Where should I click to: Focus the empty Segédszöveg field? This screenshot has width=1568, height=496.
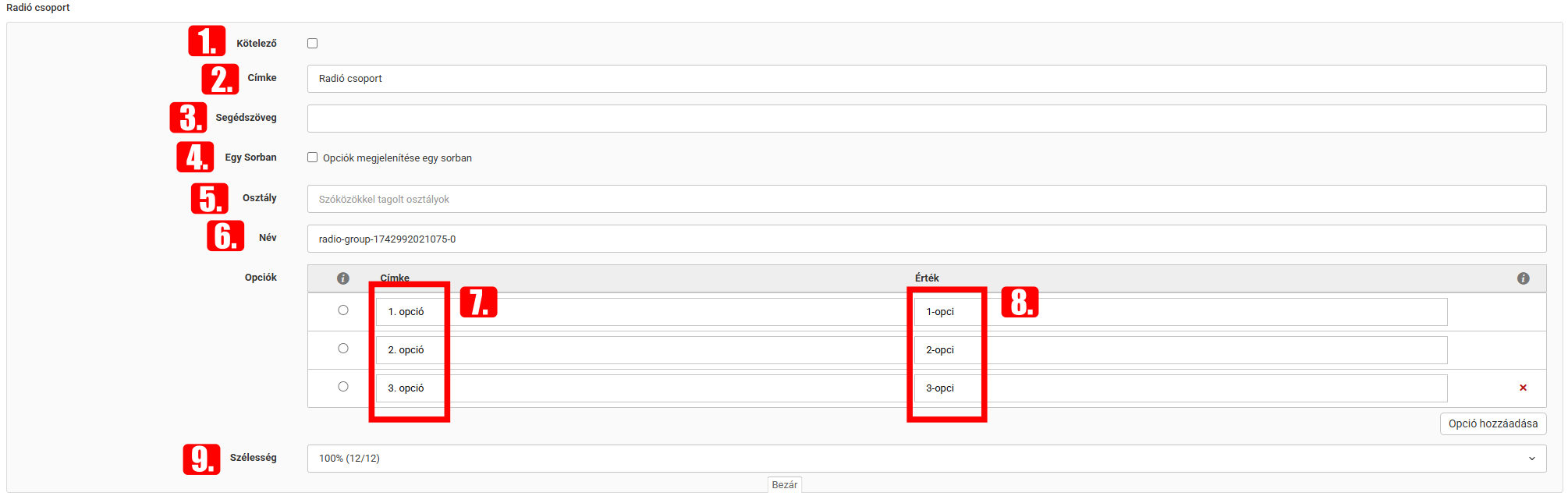tap(925, 119)
